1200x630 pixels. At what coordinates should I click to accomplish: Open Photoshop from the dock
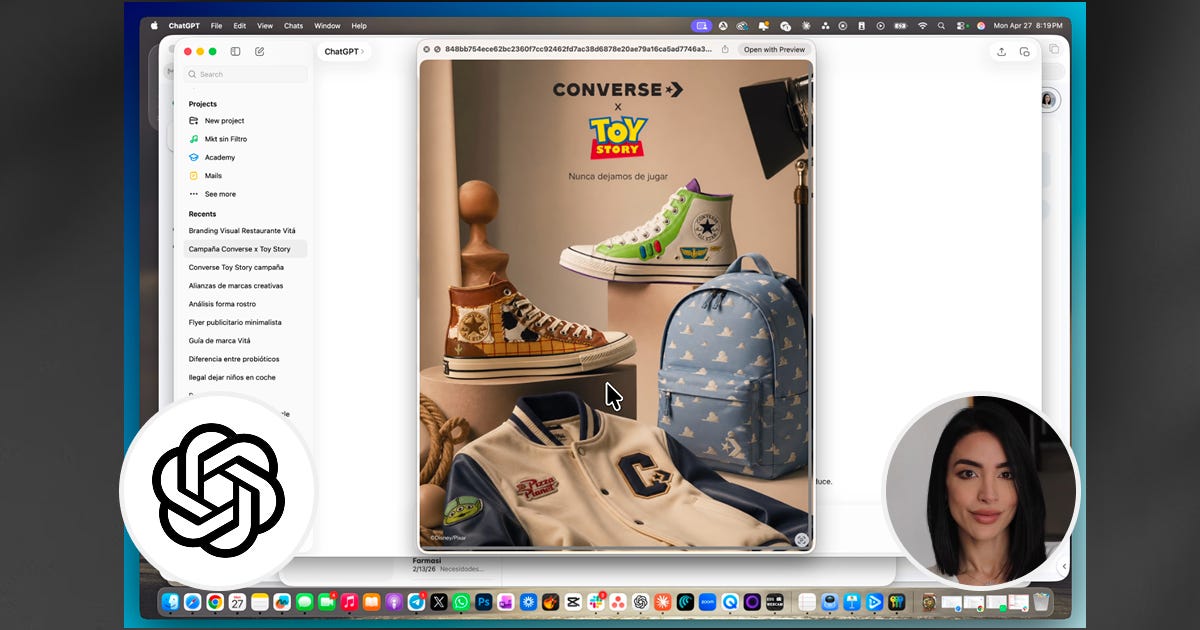pyautogui.click(x=483, y=602)
